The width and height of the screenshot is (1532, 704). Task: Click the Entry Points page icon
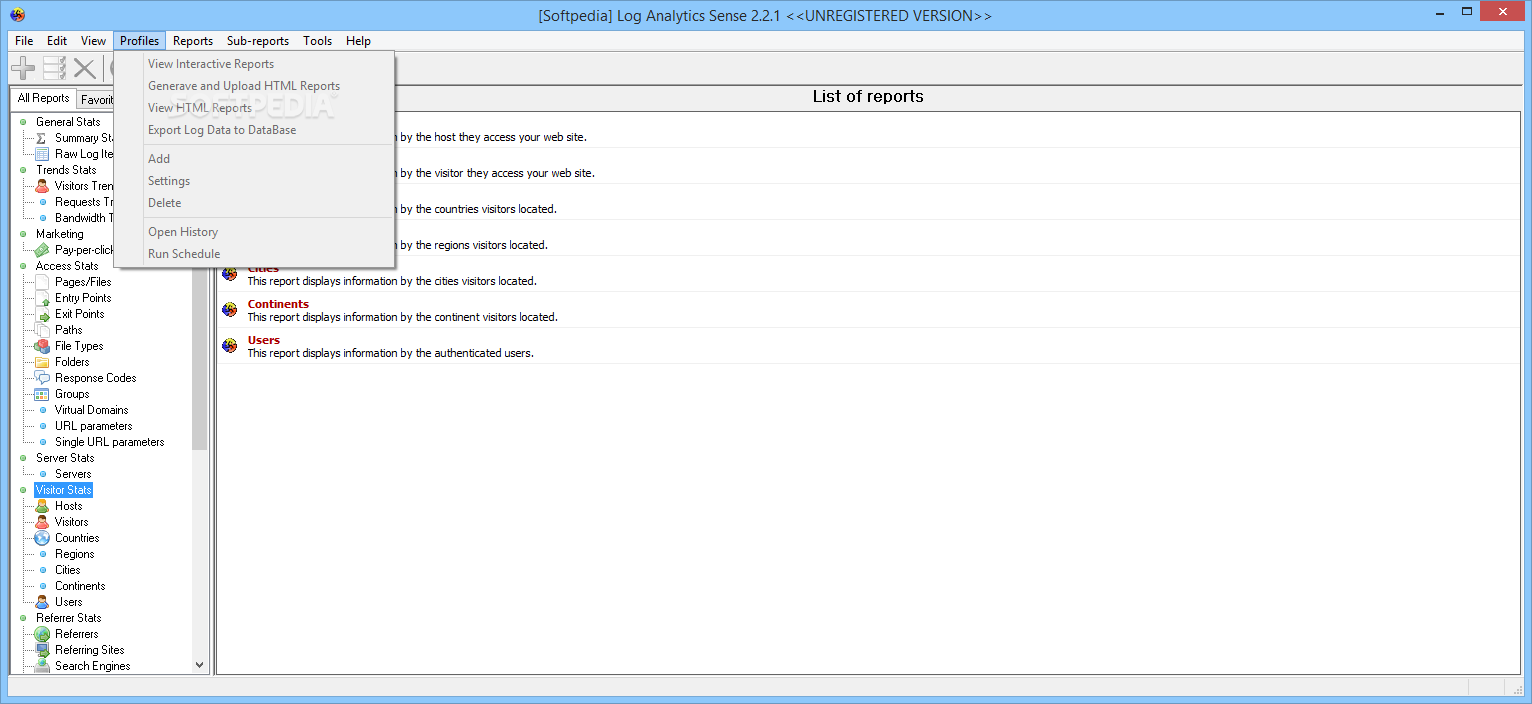[42, 298]
